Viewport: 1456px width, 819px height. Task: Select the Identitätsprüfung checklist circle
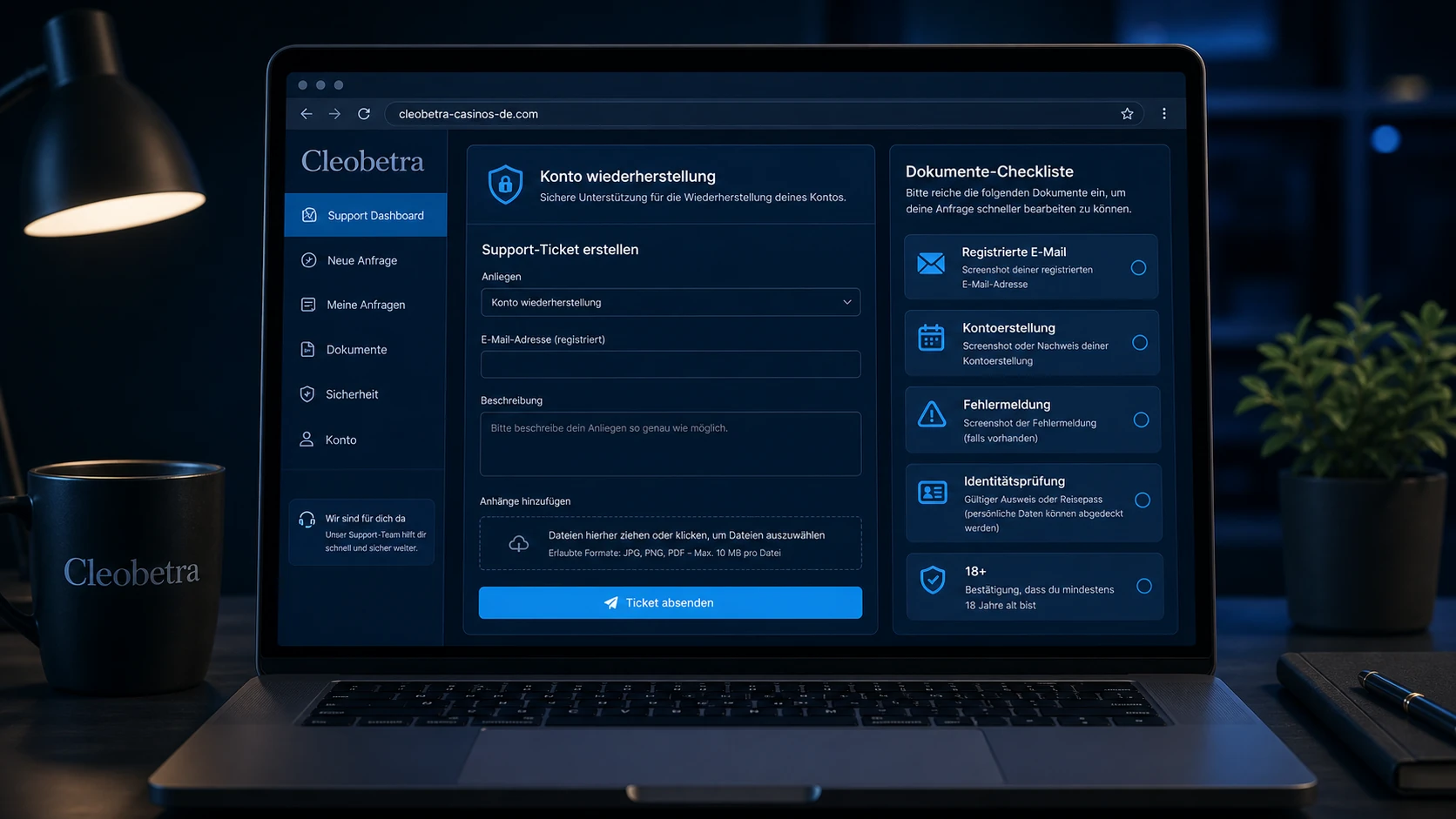1143,500
